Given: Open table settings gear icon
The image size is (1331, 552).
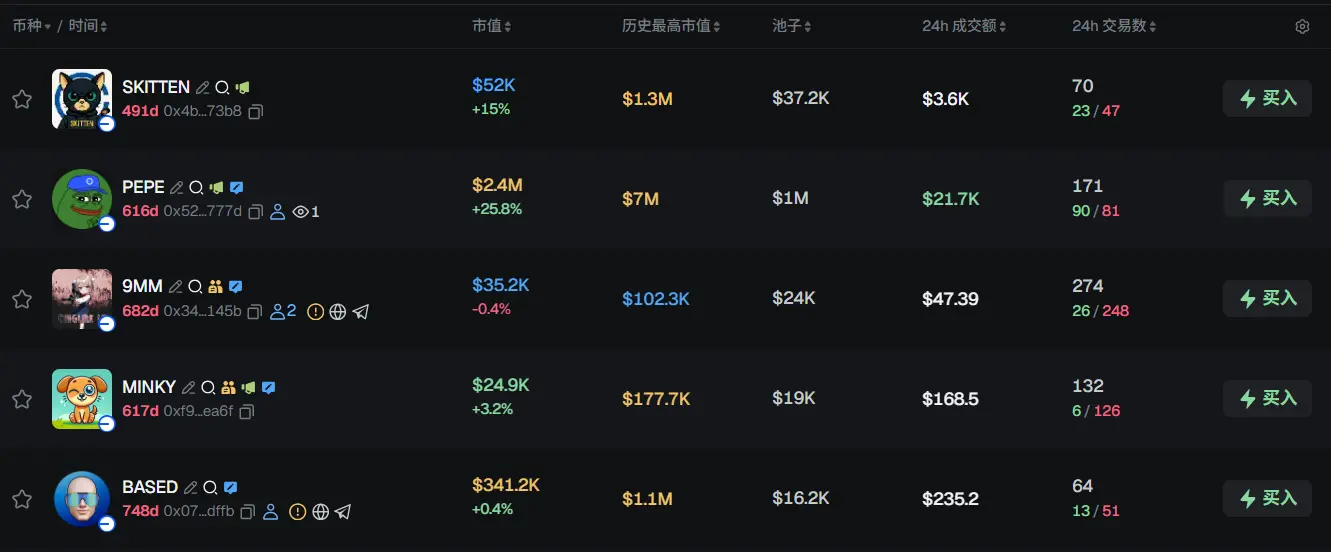Looking at the screenshot, I should [1302, 27].
